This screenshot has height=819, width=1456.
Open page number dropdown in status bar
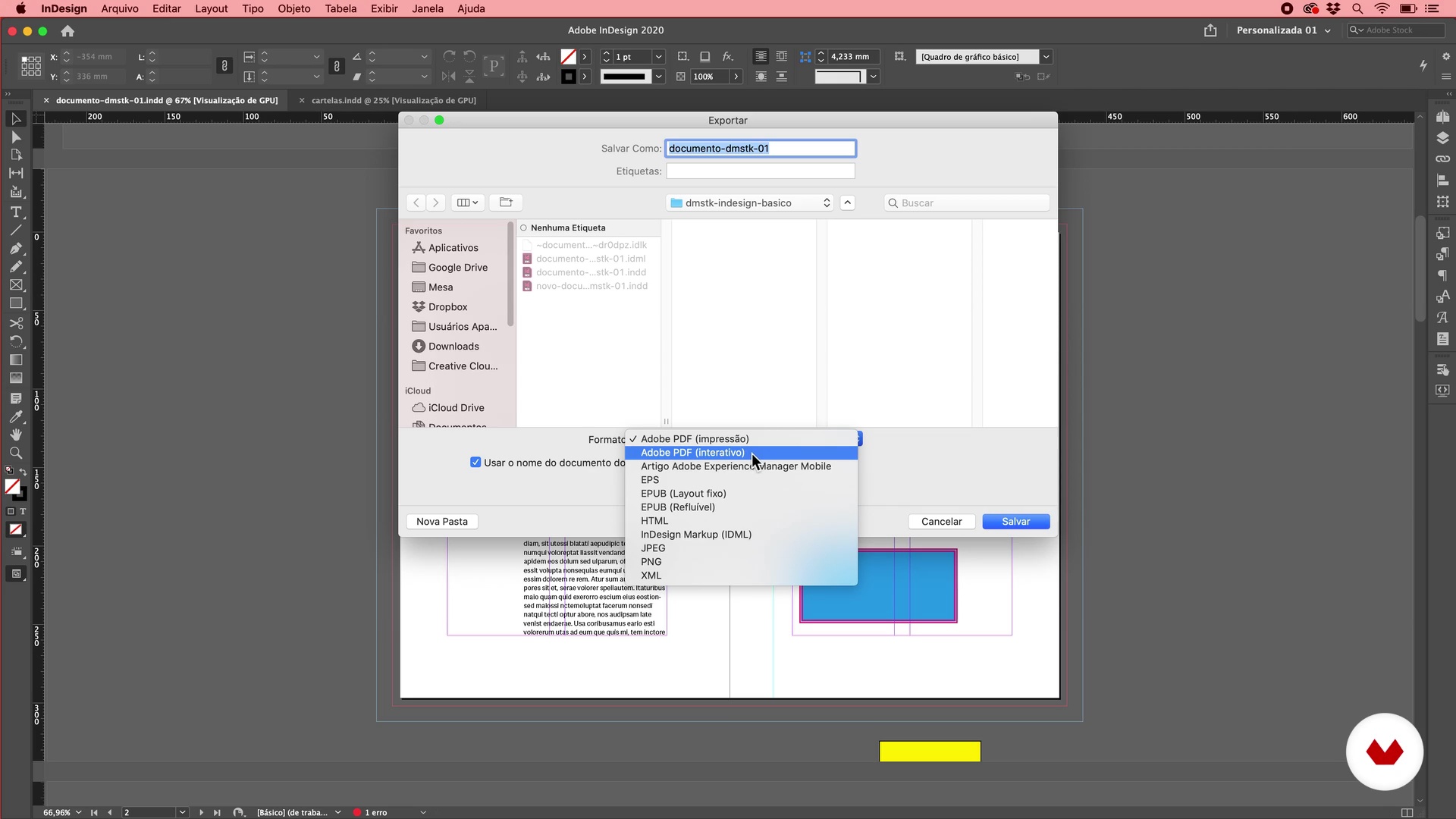pyautogui.click(x=182, y=812)
